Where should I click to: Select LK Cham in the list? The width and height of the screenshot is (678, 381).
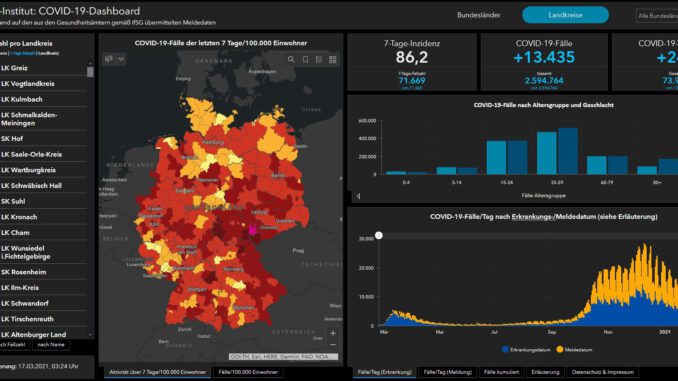43,233
